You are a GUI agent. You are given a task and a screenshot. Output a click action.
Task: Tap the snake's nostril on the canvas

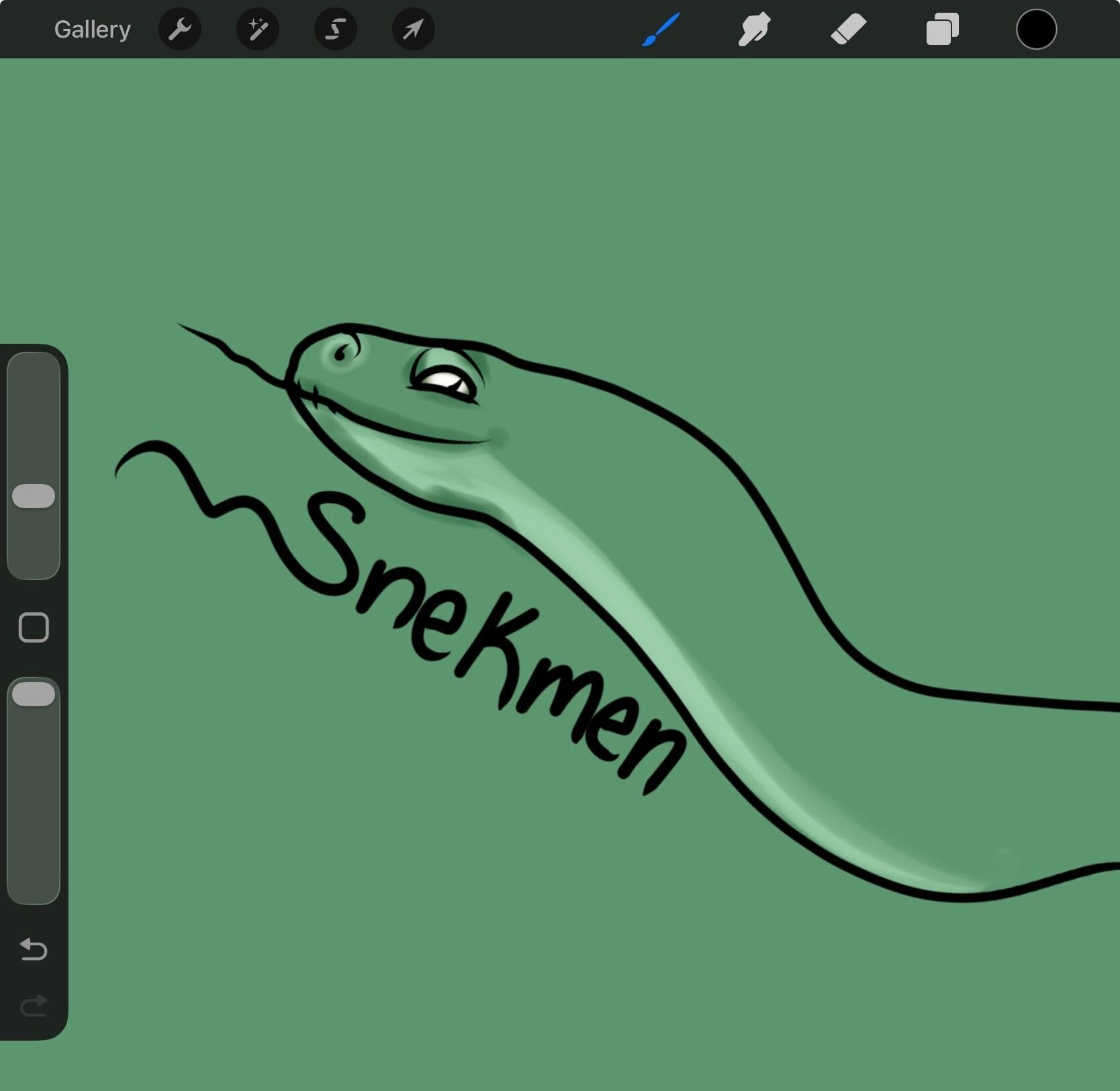tap(341, 352)
